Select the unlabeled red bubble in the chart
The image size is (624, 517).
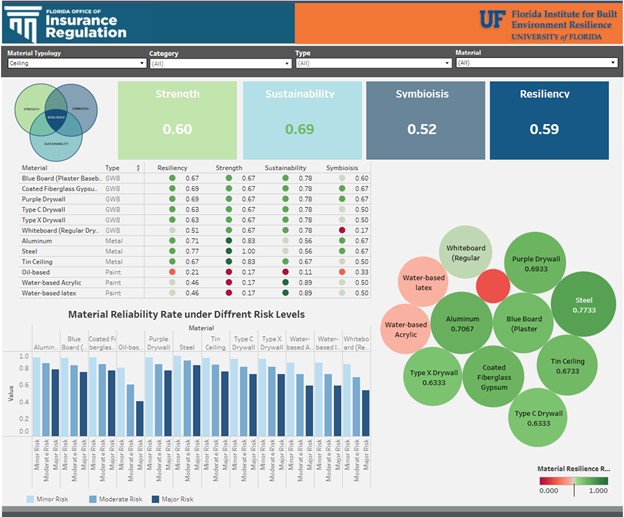pos(492,286)
